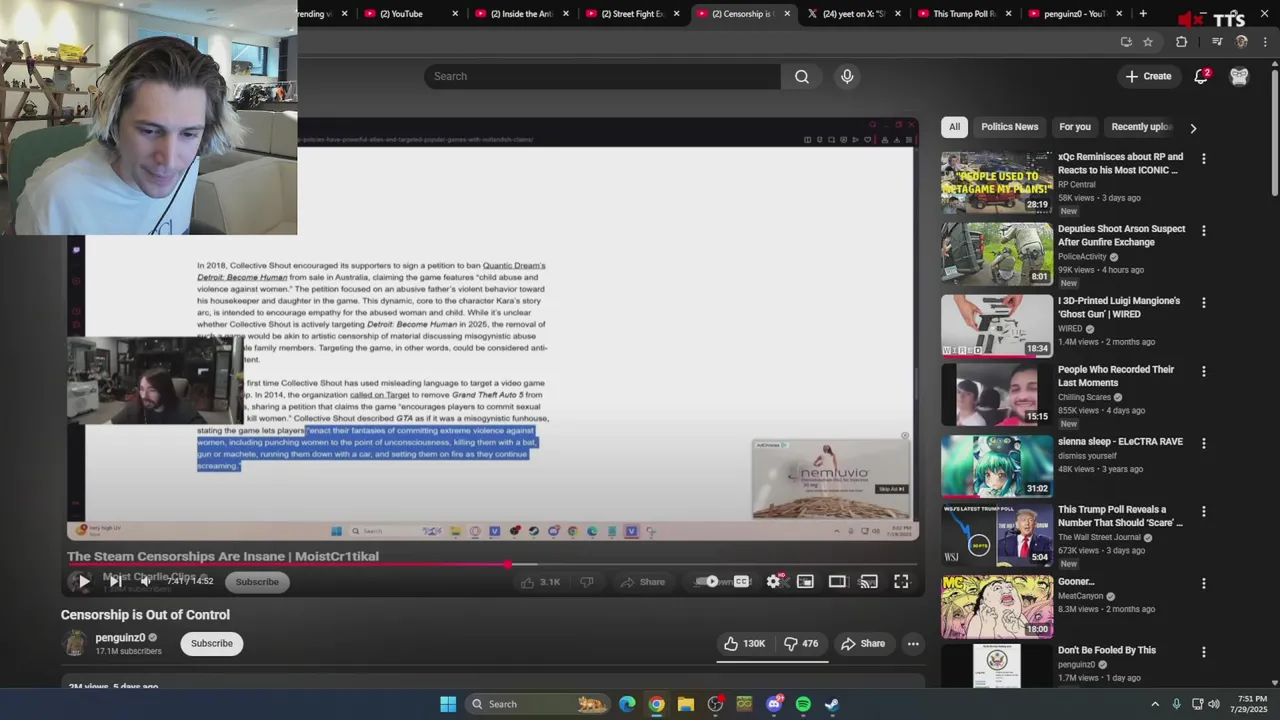1280x720 pixels.
Task: Open options for Don't Be Fooled video
Action: tap(1203, 652)
